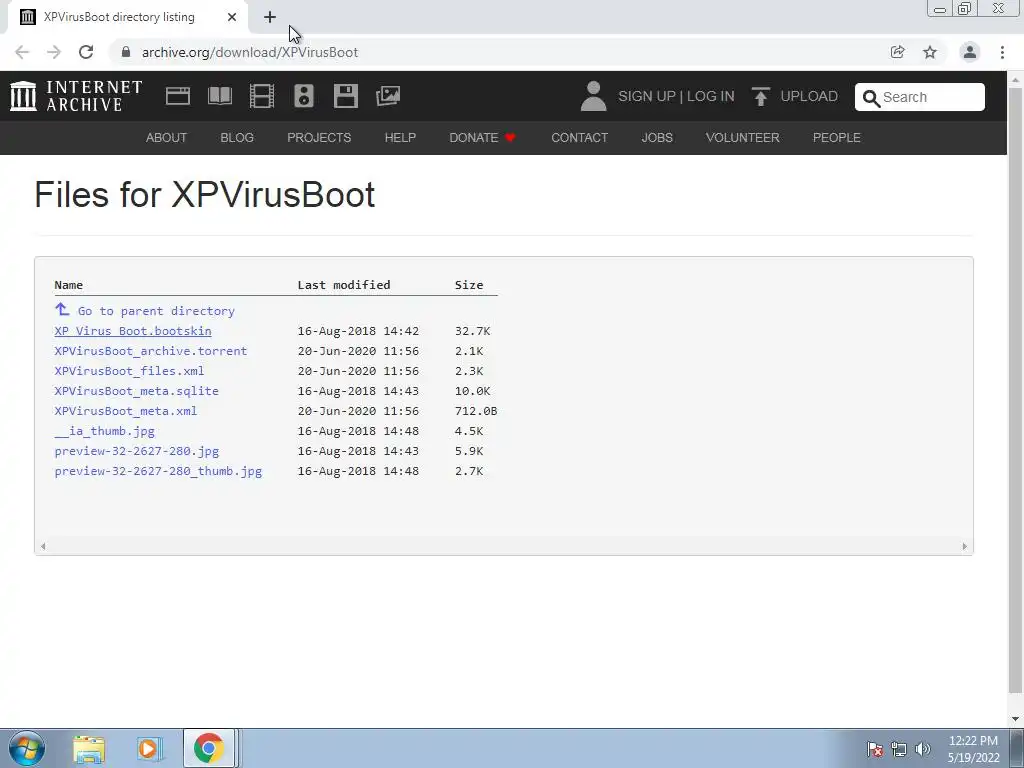This screenshot has height=768, width=1024.
Task: Open File Explorer from the taskbar
Action: [x=89, y=749]
